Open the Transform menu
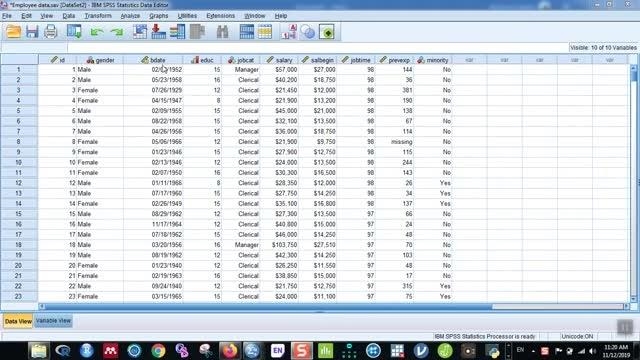 [98, 16]
